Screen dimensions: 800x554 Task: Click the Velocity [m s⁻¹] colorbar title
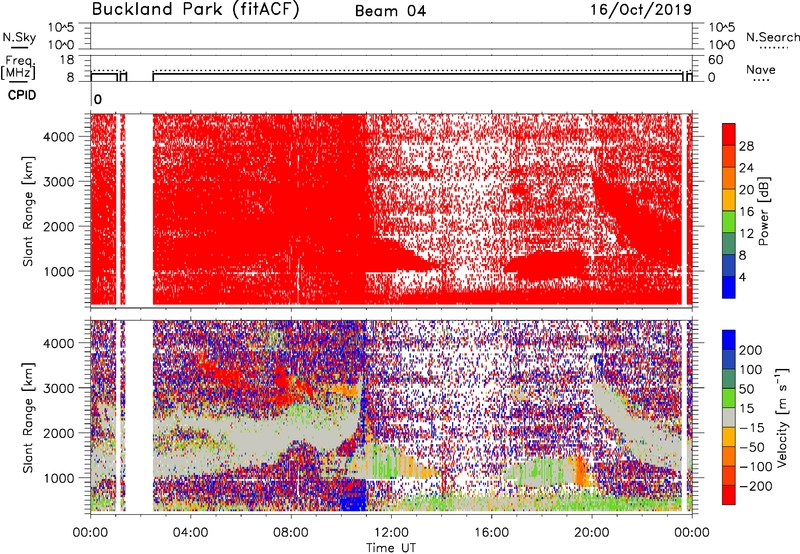[783, 418]
